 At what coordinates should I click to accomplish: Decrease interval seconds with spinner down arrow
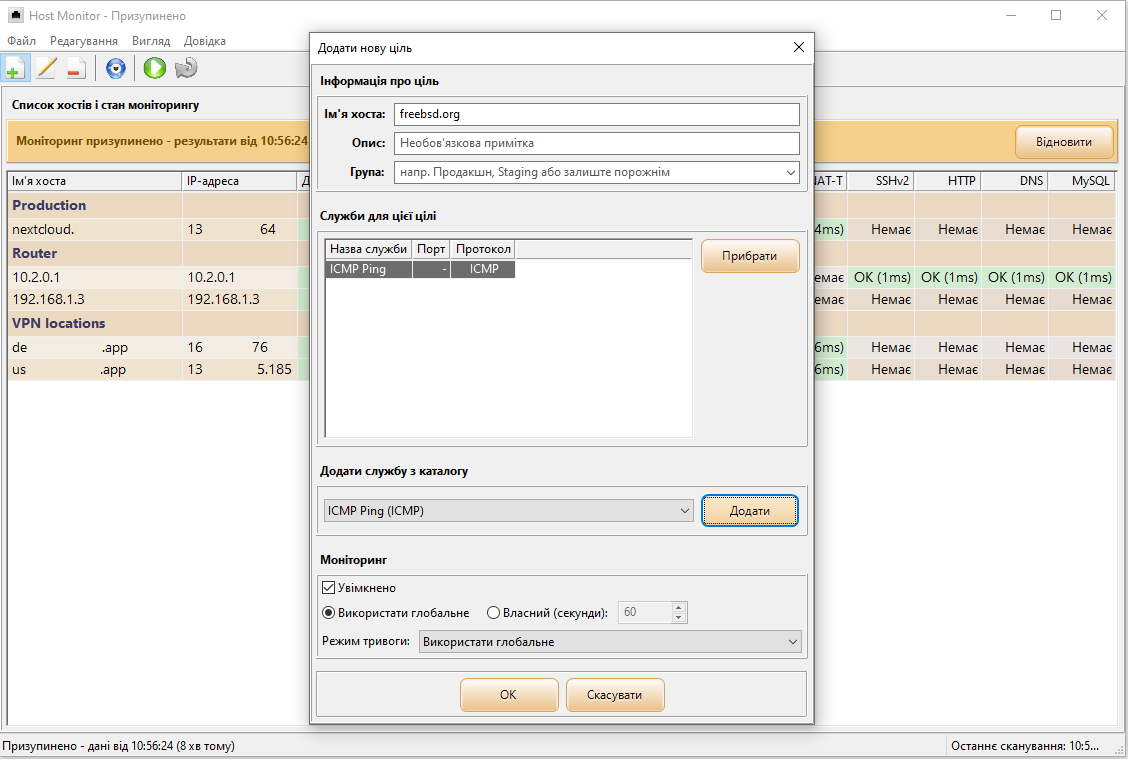coord(678,618)
